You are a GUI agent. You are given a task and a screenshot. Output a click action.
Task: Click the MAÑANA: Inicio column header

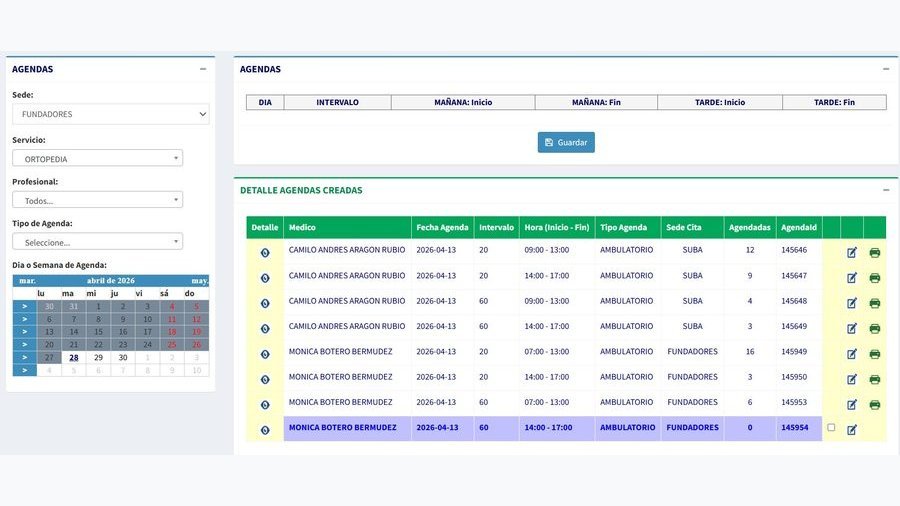pos(463,102)
